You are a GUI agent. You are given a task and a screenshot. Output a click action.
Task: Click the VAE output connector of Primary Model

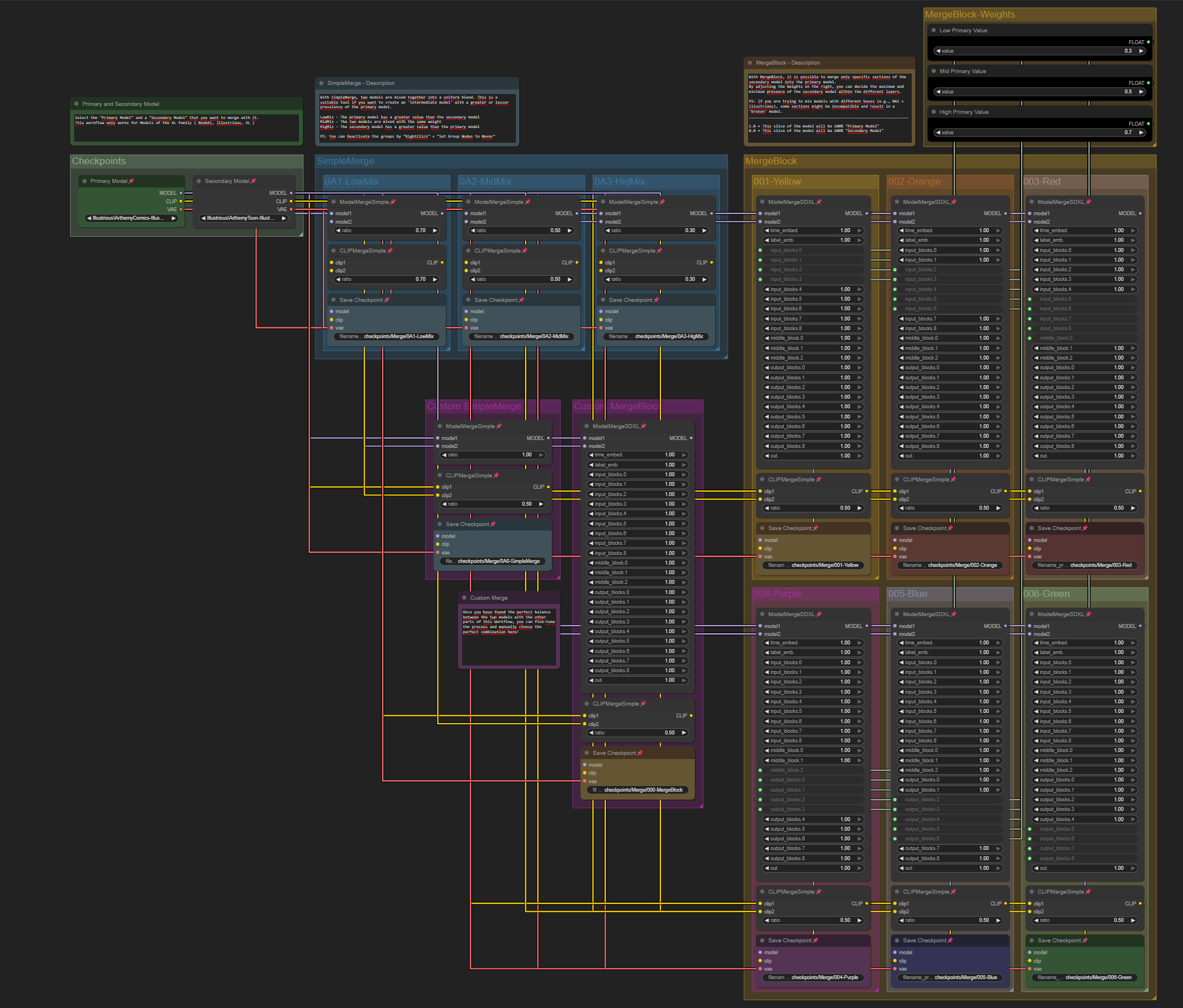coord(181,210)
